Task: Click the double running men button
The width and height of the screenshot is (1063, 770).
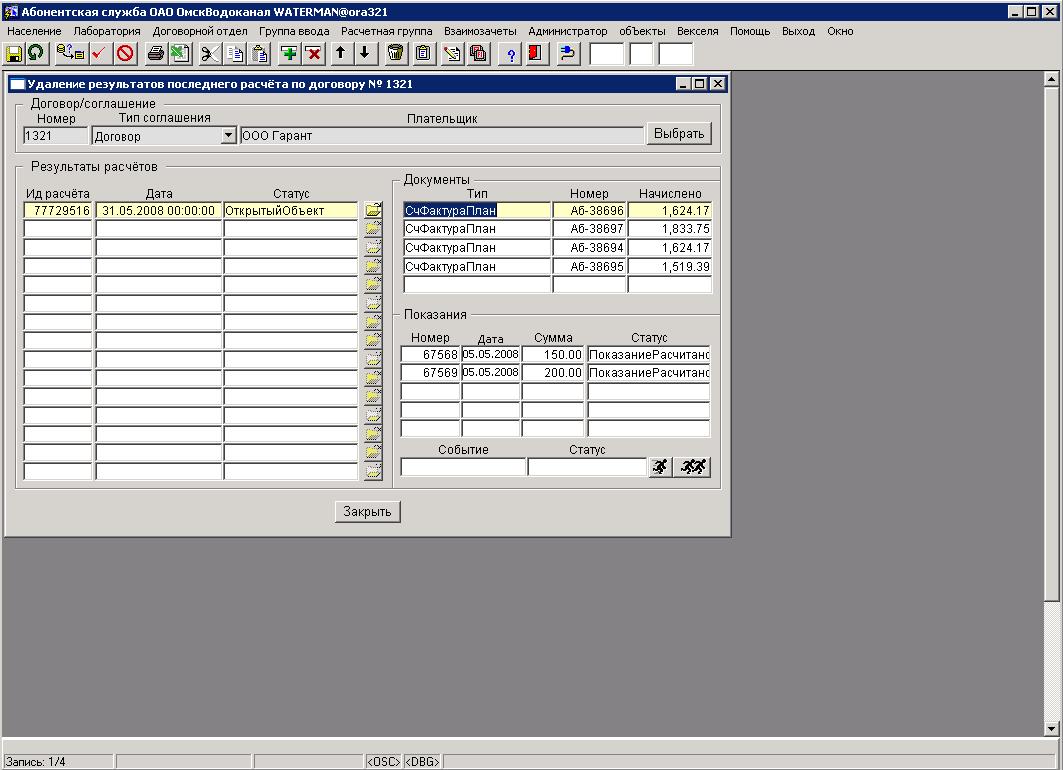Action: [692, 466]
